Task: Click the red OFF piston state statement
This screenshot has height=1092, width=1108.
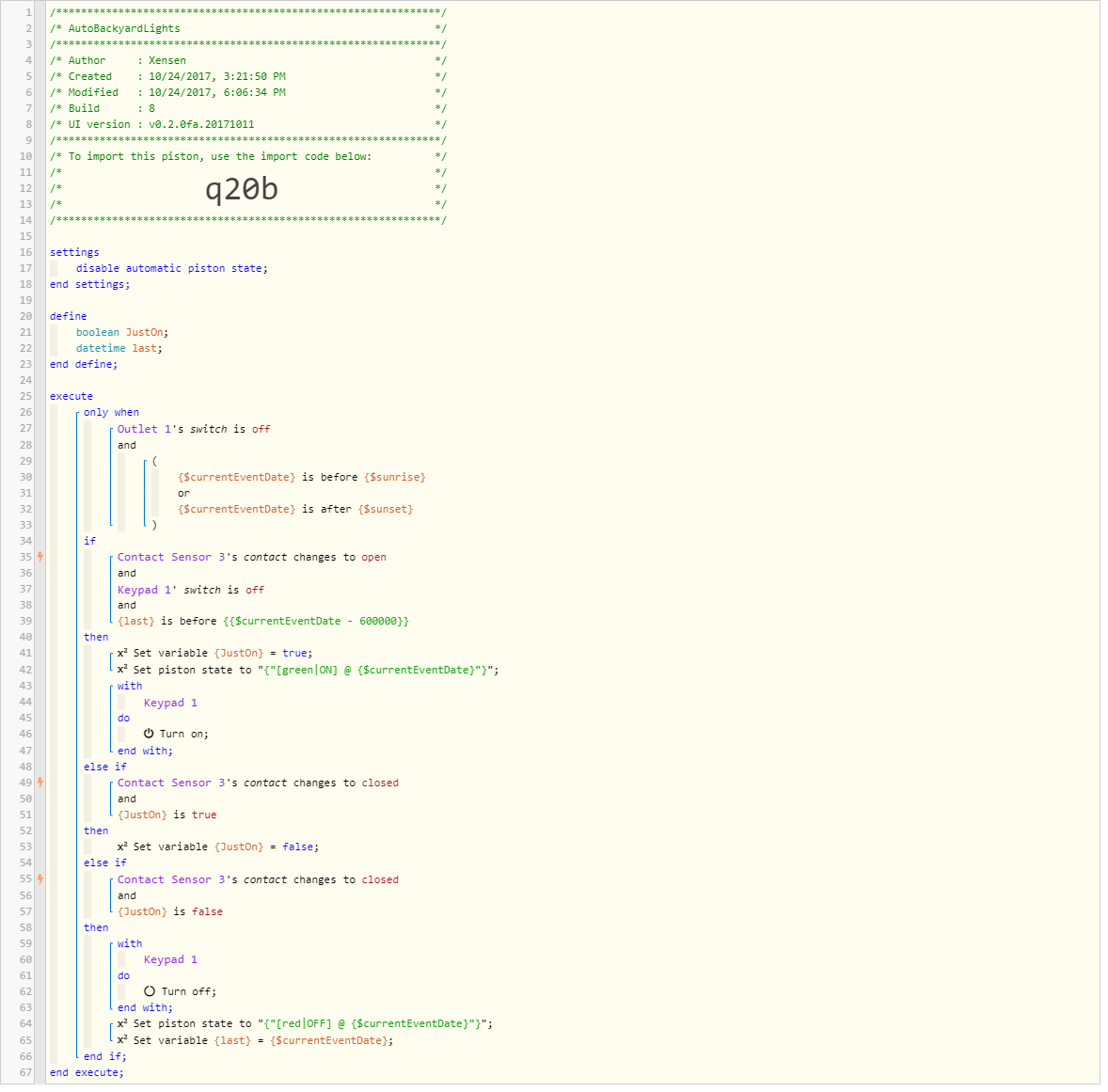Action: (x=306, y=1023)
